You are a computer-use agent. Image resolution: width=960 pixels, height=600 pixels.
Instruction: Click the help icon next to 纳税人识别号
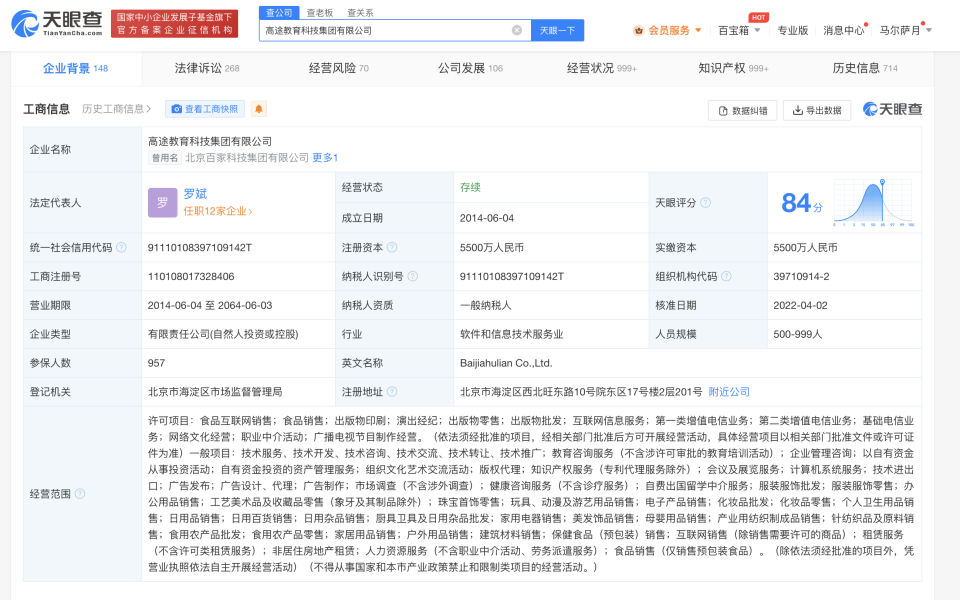413,276
